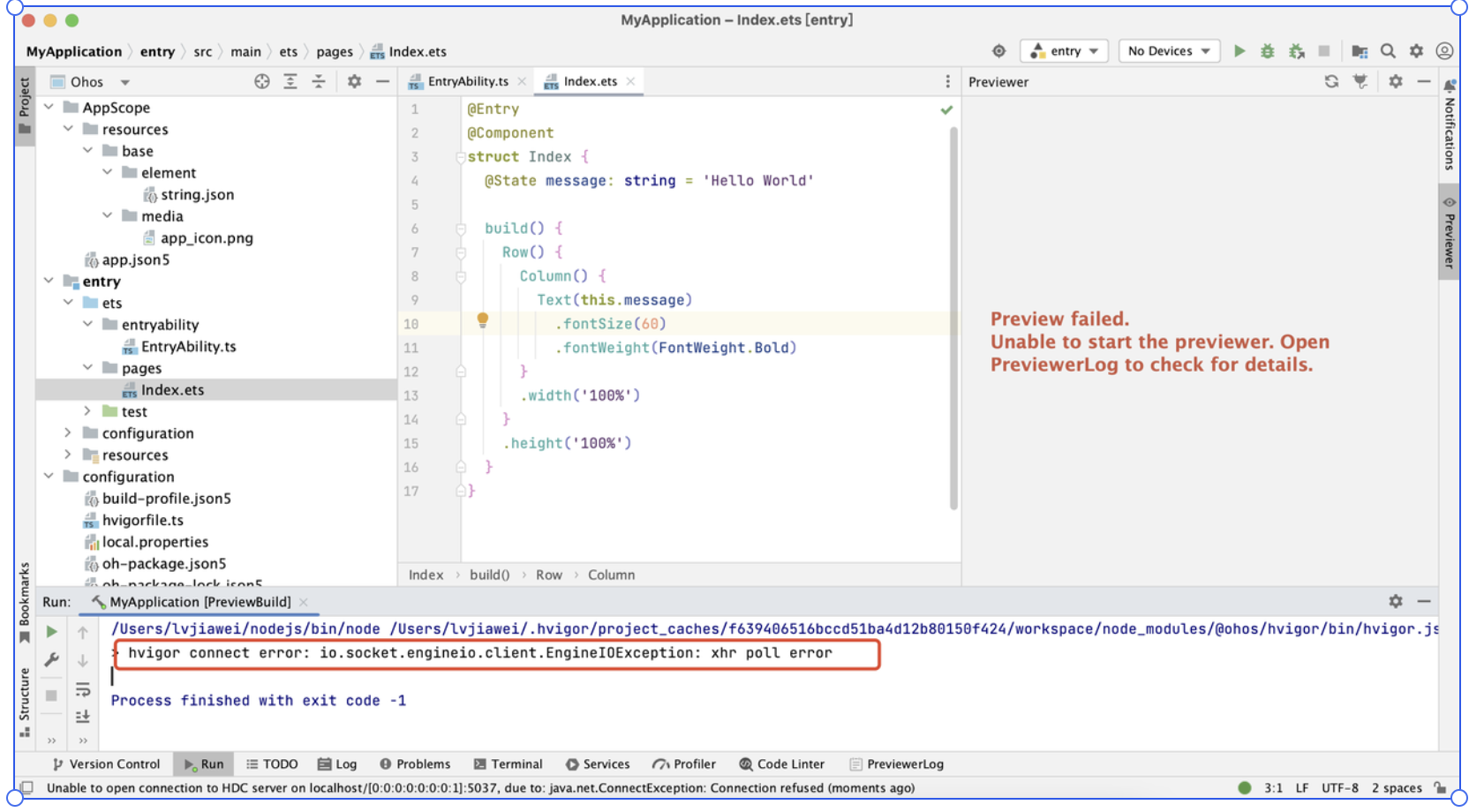This screenshot has width=1469, height=812.
Task: Click 'Row' in editor breadcrumb
Action: click(549, 575)
